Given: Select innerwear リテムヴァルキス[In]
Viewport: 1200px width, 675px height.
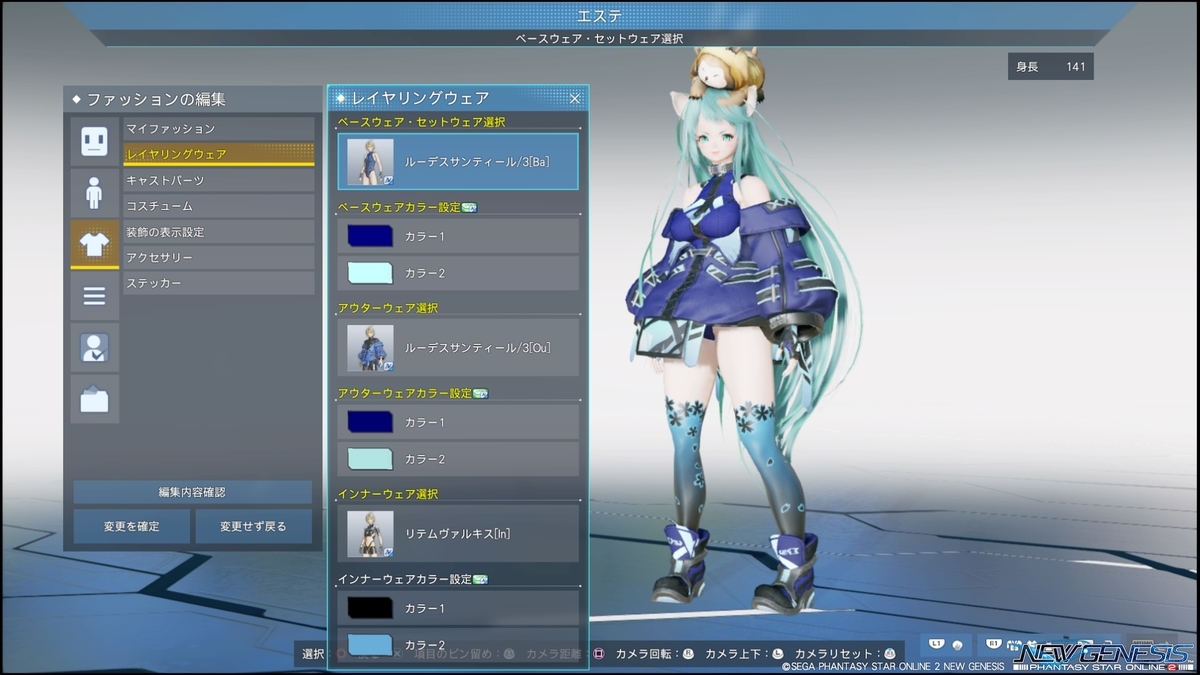Looking at the screenshot, I should coord(458,534).
